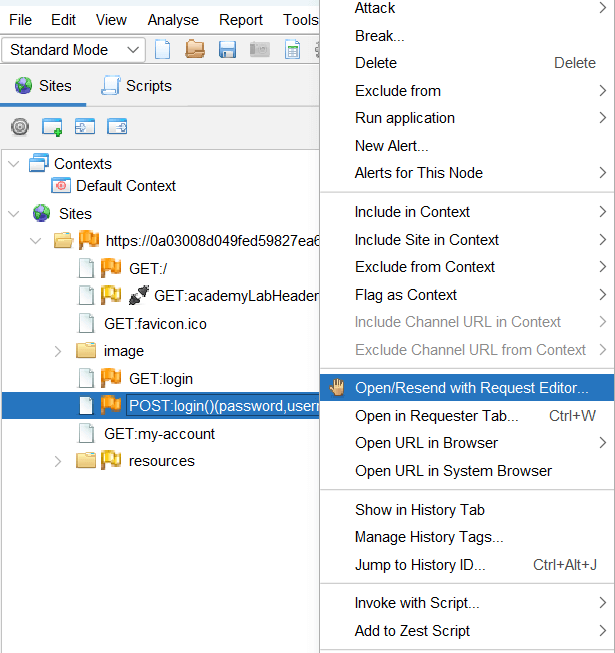615x653 pixels.
Task: Select Default Context in the tree
Action: pyautogui.click(x=126, y=185)
